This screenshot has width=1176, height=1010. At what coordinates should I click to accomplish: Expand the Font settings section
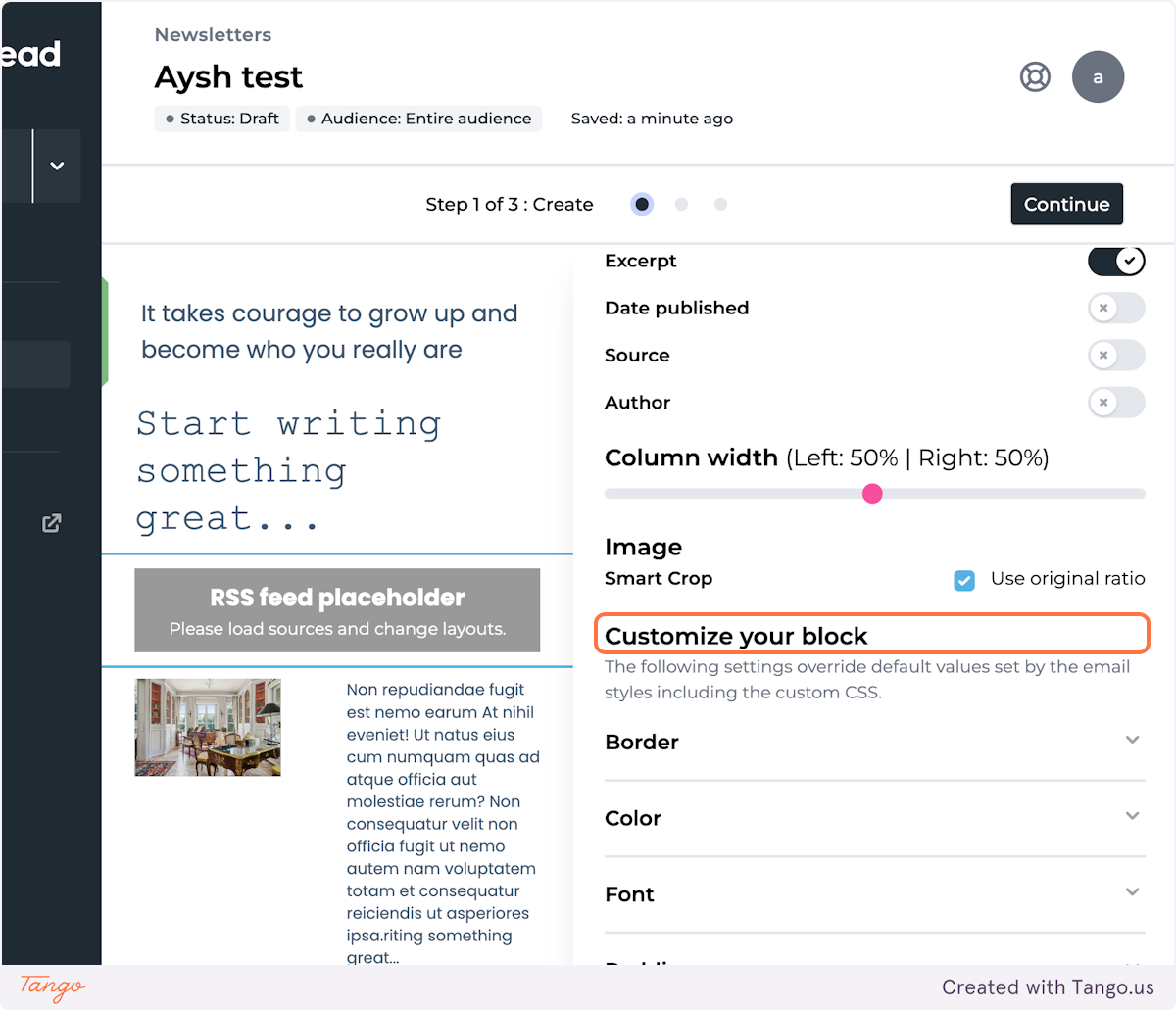click(x=875, y=894)
